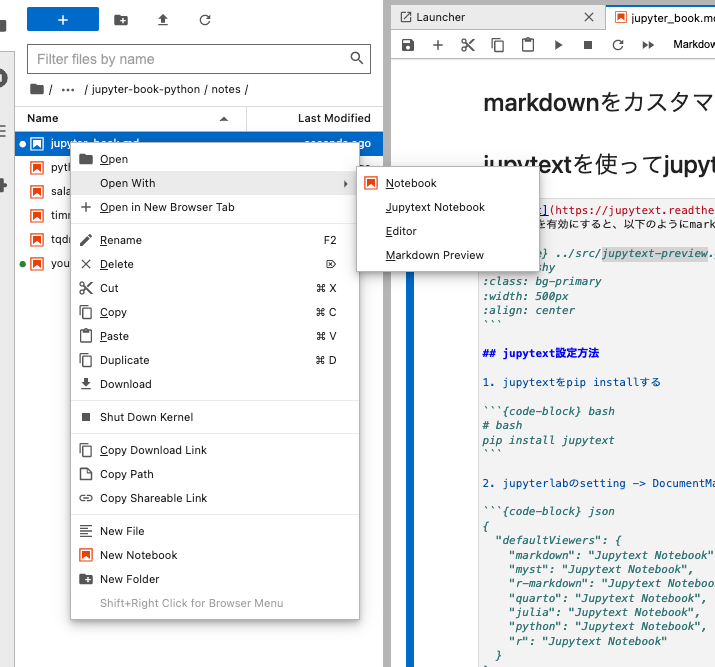Select the file row starting with 'you'

(x=43, y=263)
